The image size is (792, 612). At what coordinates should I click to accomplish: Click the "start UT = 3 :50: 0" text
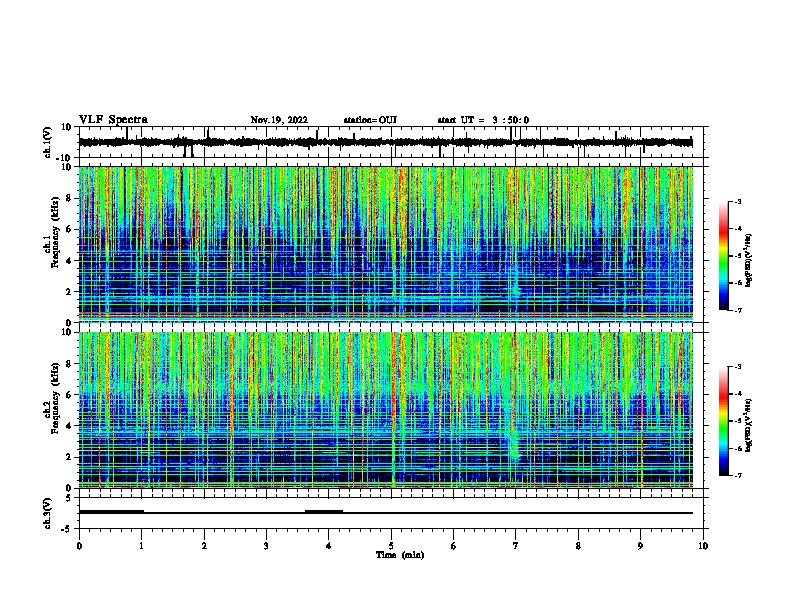click(x=483, y=120)
